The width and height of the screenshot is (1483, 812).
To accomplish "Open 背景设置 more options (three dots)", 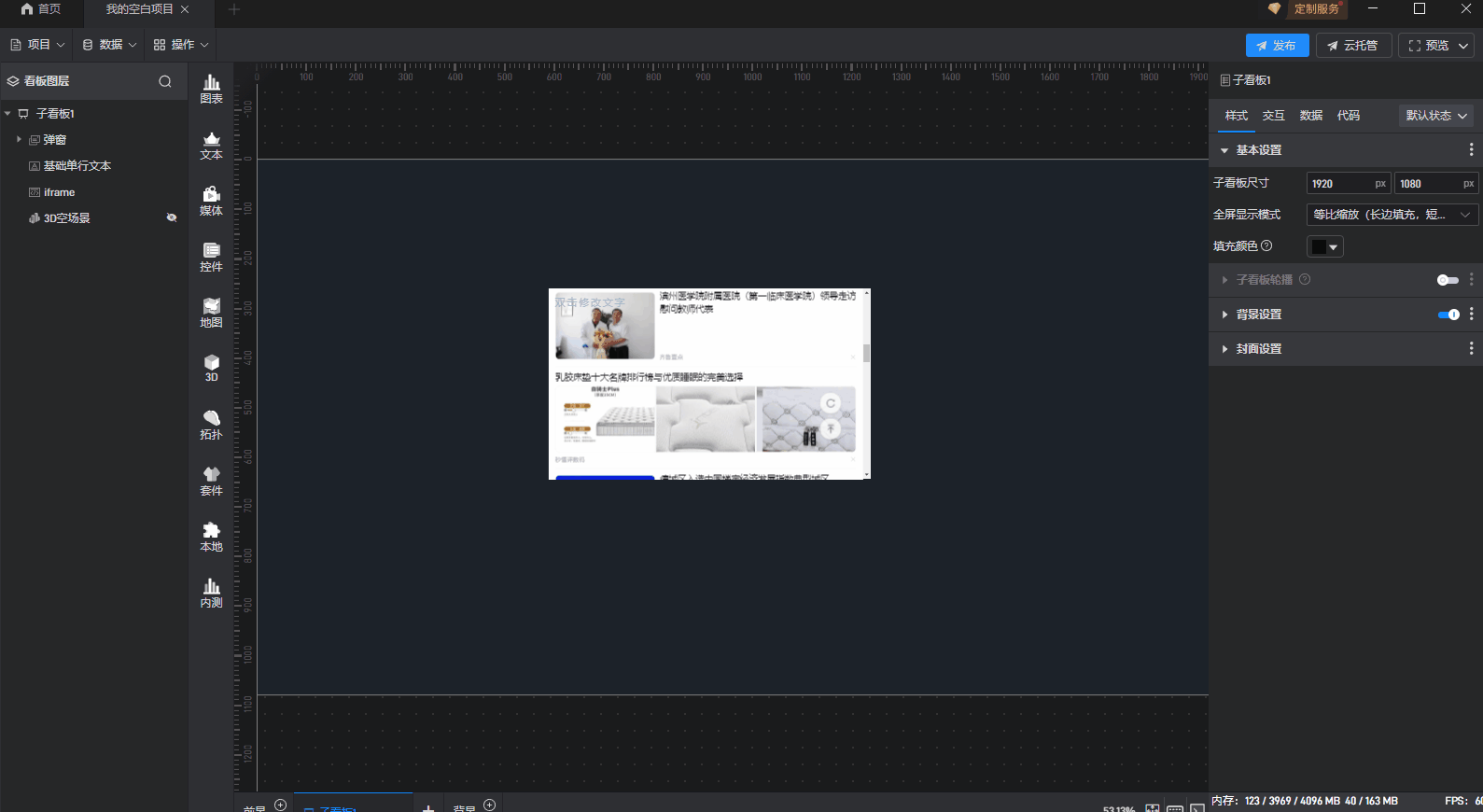I will (x=1472, y=314).
